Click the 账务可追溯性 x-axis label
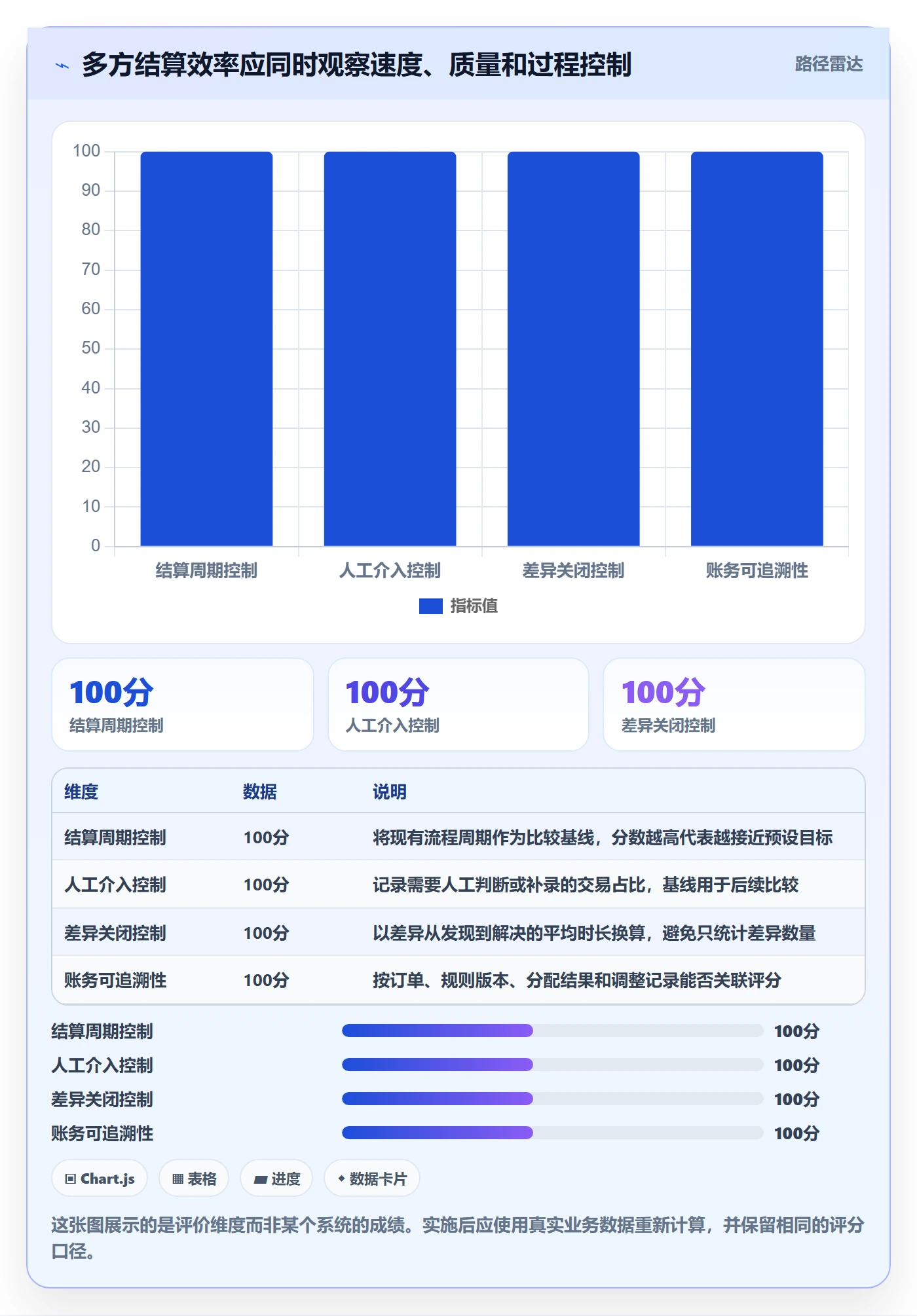The height and width of the screenshot is (1316, 917). coord(757,571)
